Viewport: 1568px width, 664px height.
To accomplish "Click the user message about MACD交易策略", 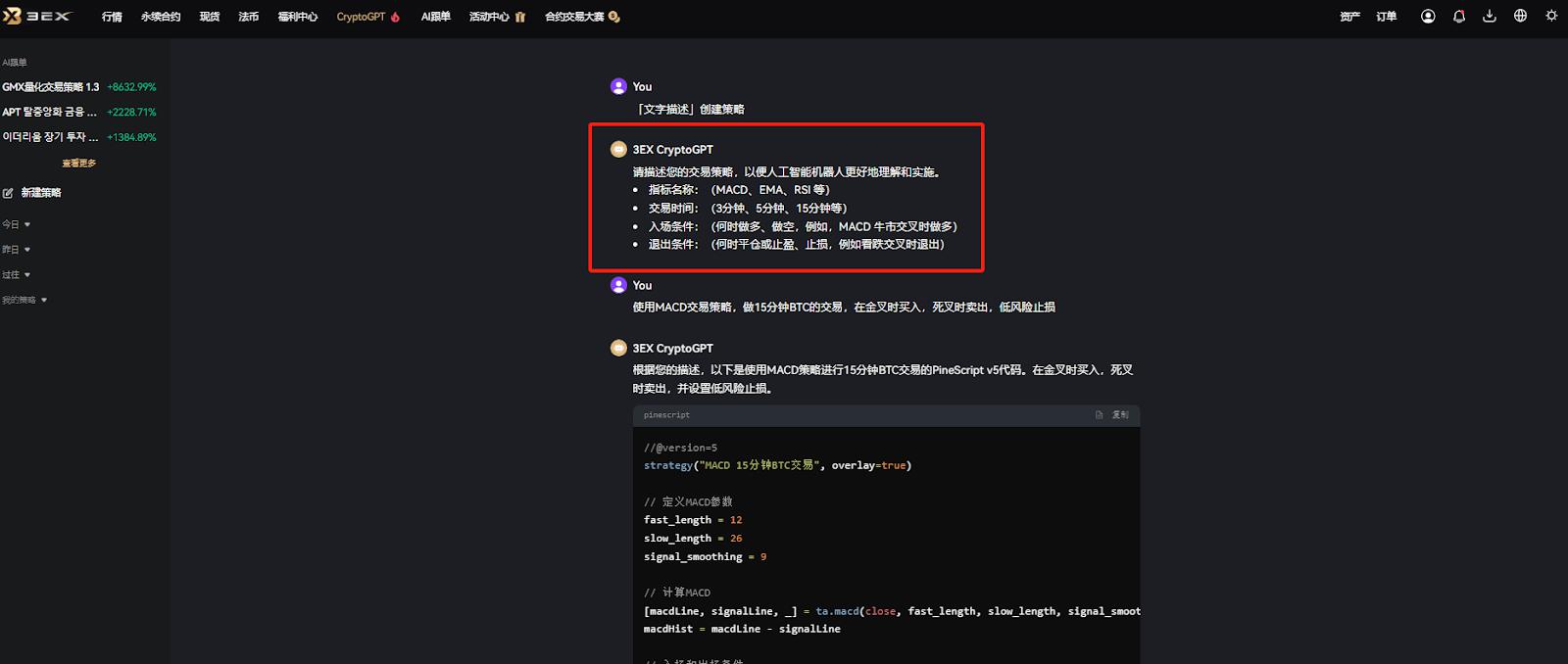I will click(x=844, y=308).
